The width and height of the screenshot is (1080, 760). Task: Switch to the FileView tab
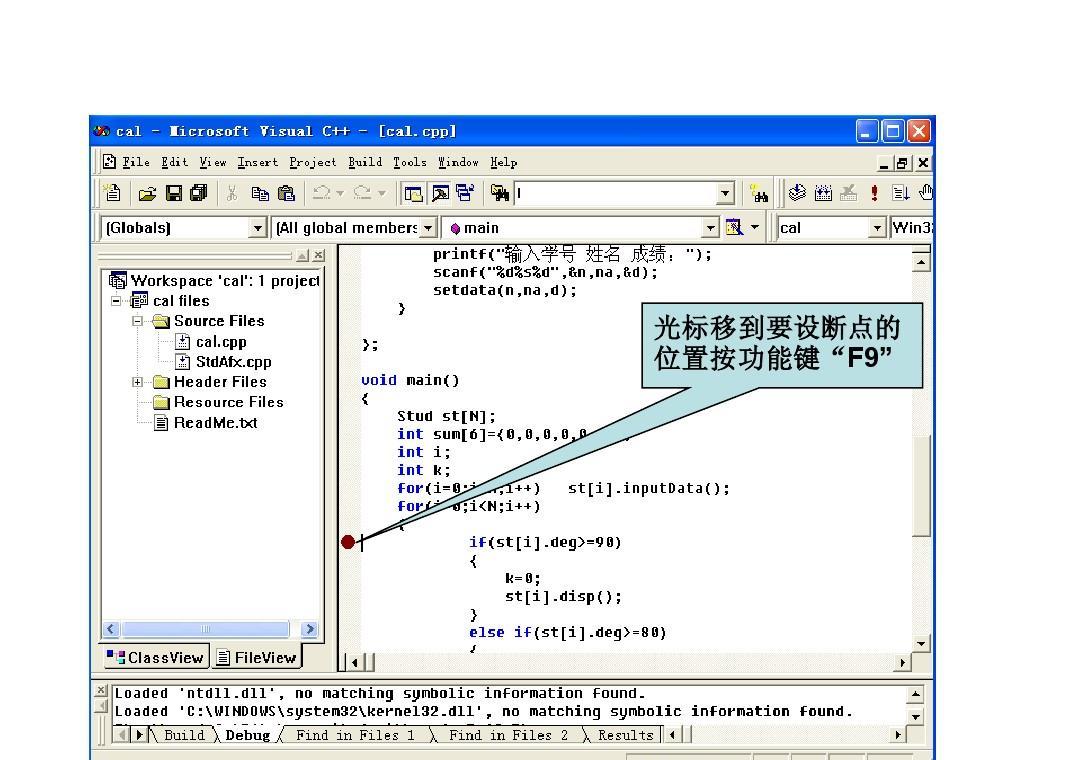click(x=256, y=657)
